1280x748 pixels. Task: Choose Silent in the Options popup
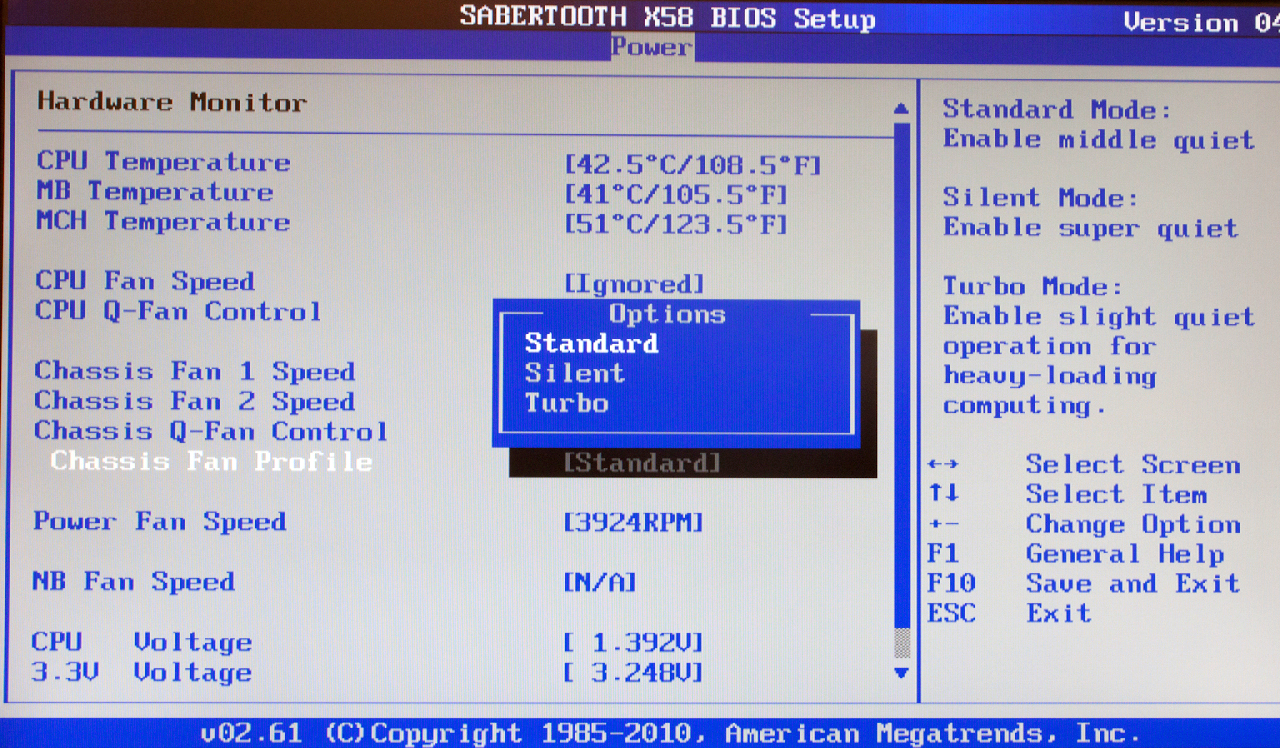tap(574, 373)
